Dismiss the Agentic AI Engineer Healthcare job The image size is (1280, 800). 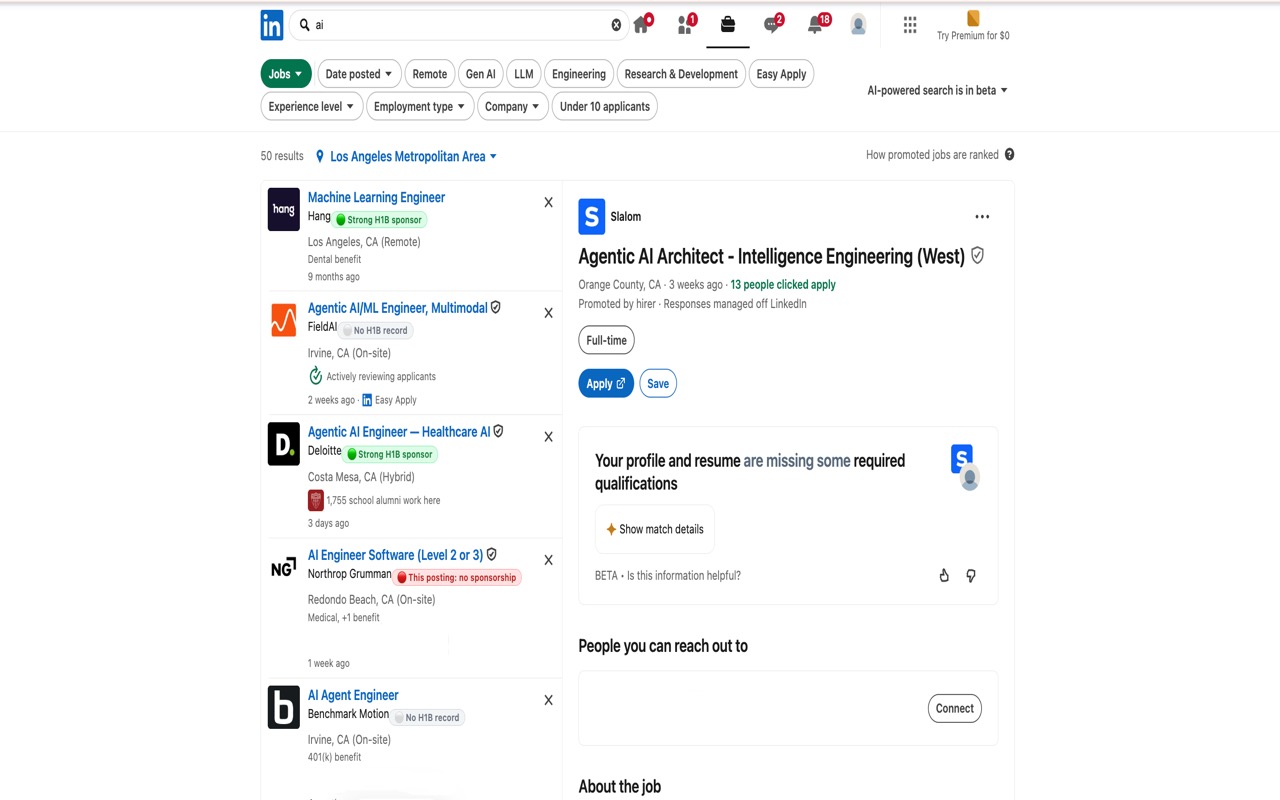(x=548, y=437)
